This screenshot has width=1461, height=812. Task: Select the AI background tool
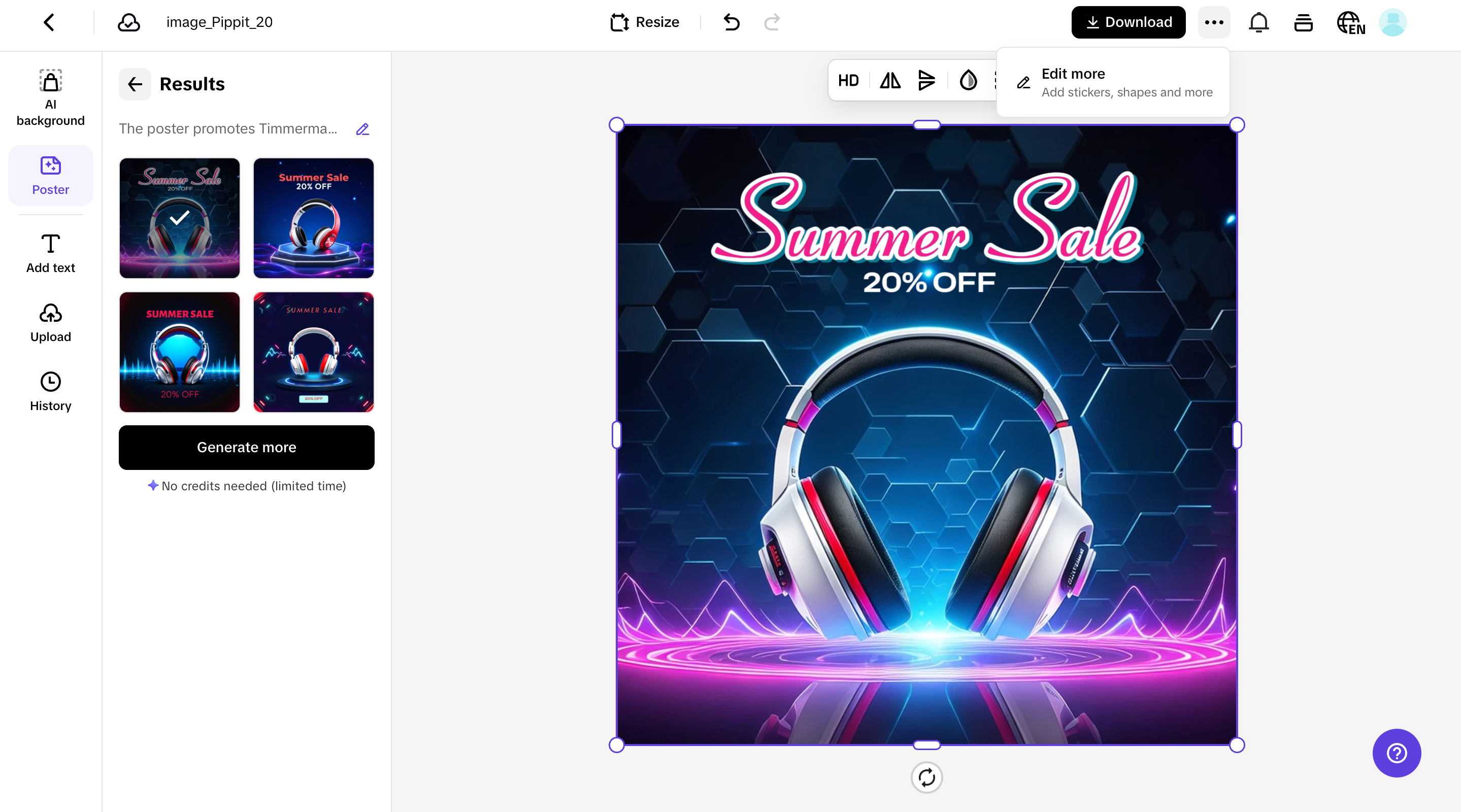pos(50,96)
